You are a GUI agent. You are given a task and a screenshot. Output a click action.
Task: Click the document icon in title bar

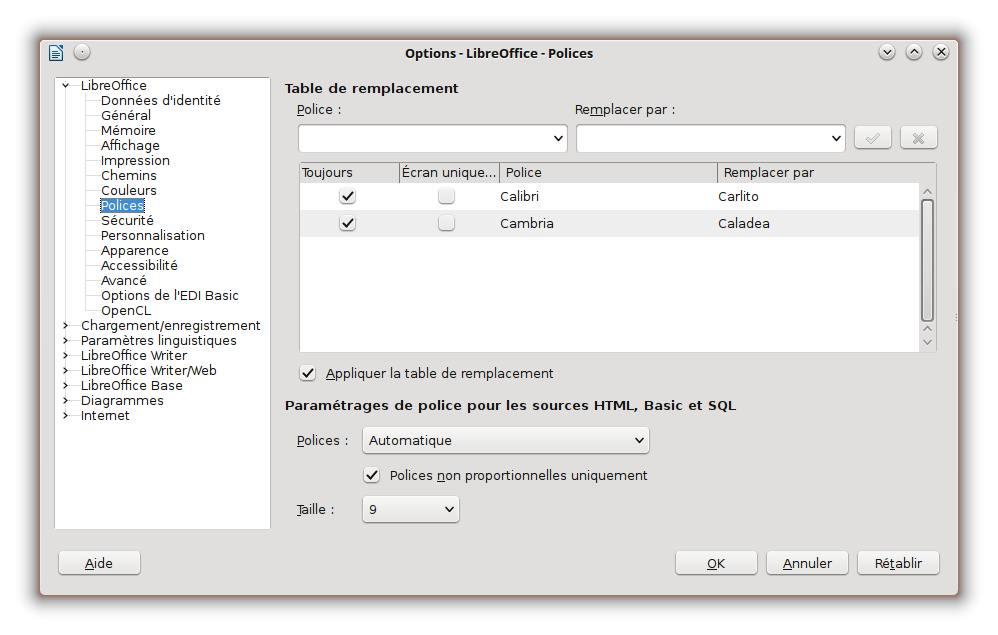(56, 53)
